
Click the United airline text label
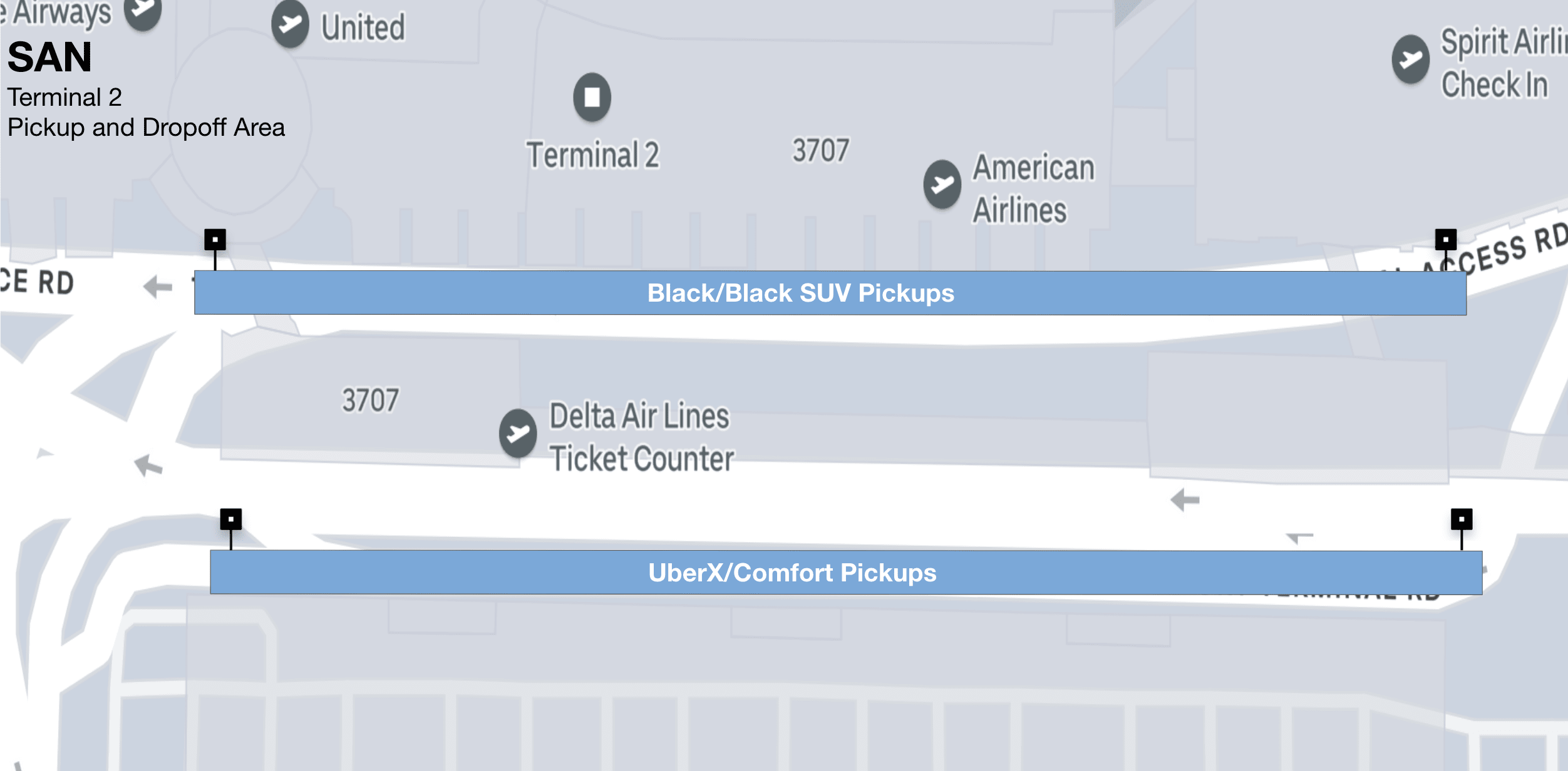tap(363, 28)
